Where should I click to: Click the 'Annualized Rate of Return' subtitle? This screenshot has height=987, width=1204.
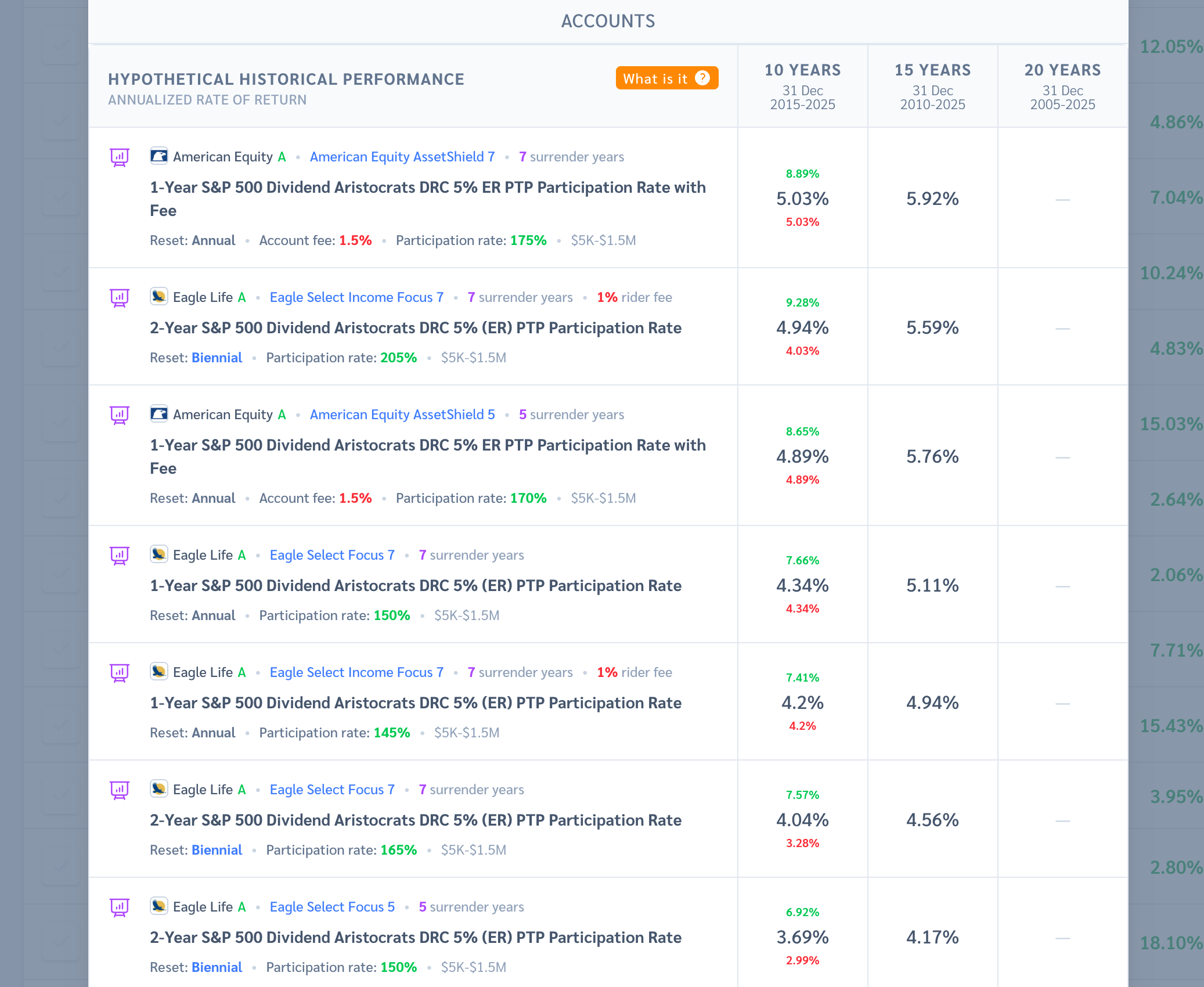coord(207,100)
